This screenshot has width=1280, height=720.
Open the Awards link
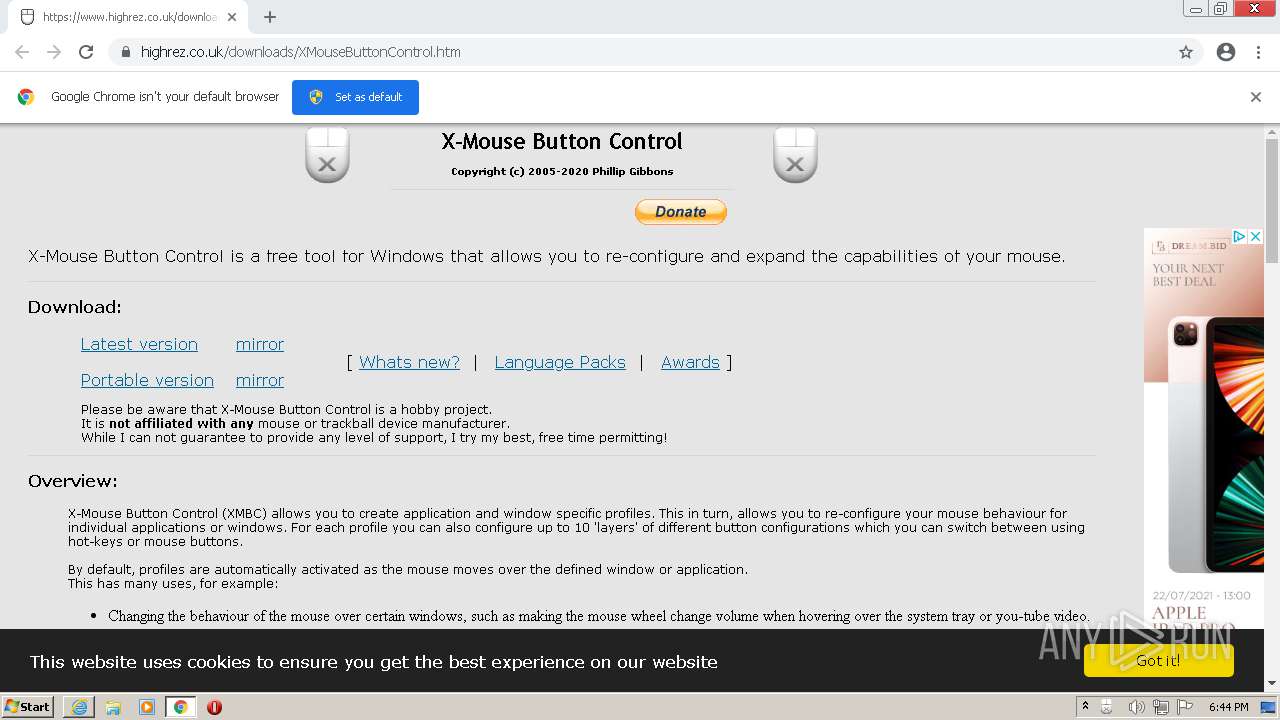(x=690, y=362)
